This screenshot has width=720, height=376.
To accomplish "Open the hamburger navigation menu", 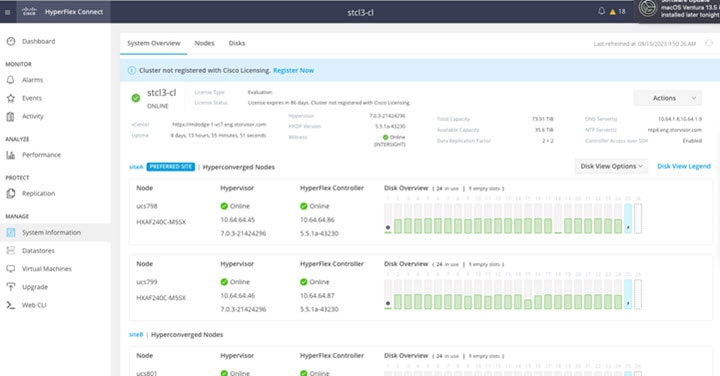I will [x=7, y=12].
